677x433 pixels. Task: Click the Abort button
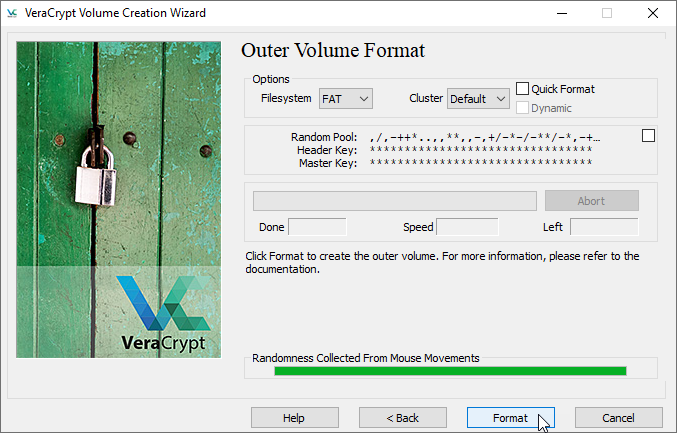(591, 200)
